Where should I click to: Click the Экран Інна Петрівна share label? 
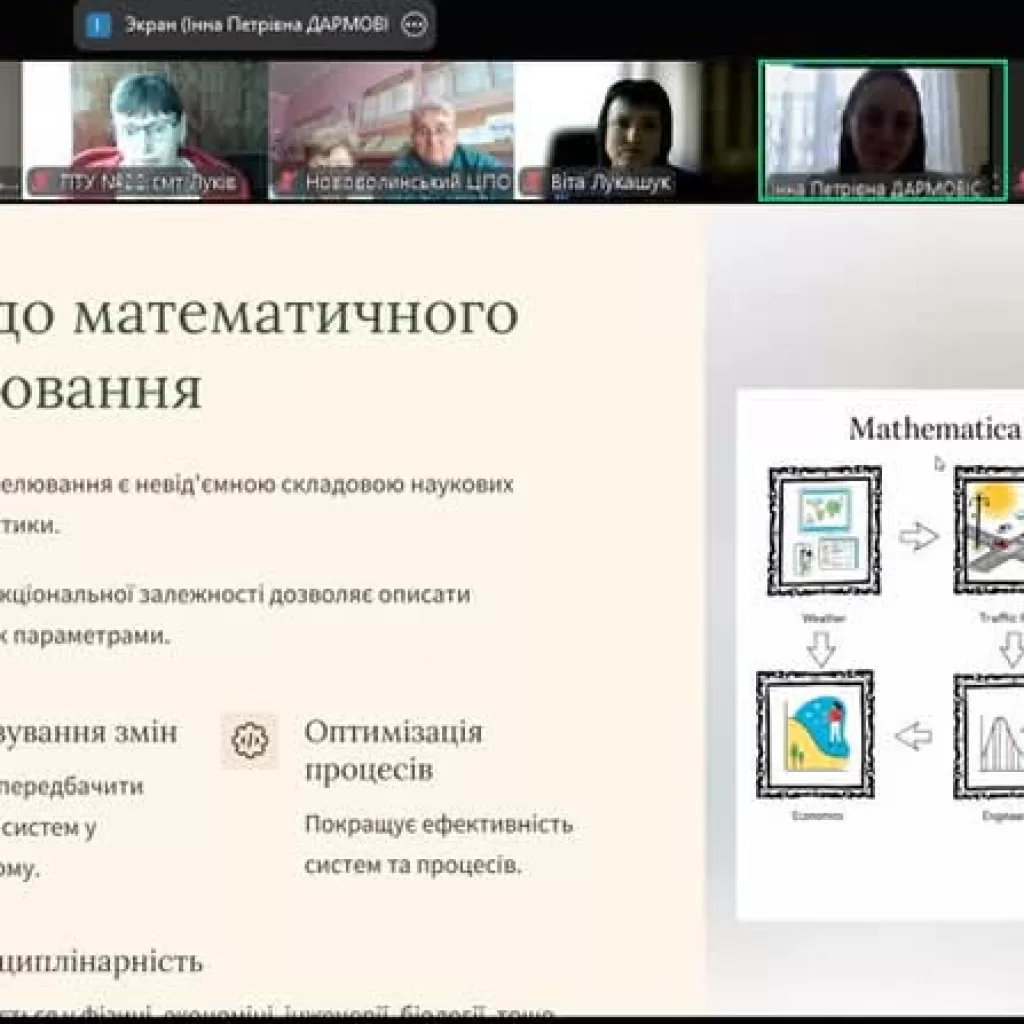[x=256, y=25]
